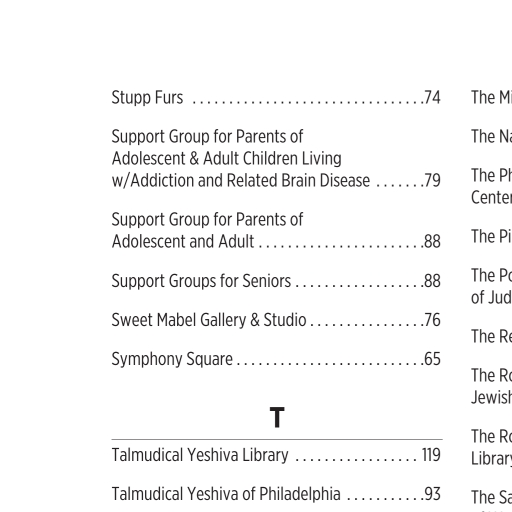This screenshot has height=512, width=512.
Task: Click the horizontal rule under T heading
Action: (x=277, y=440)
